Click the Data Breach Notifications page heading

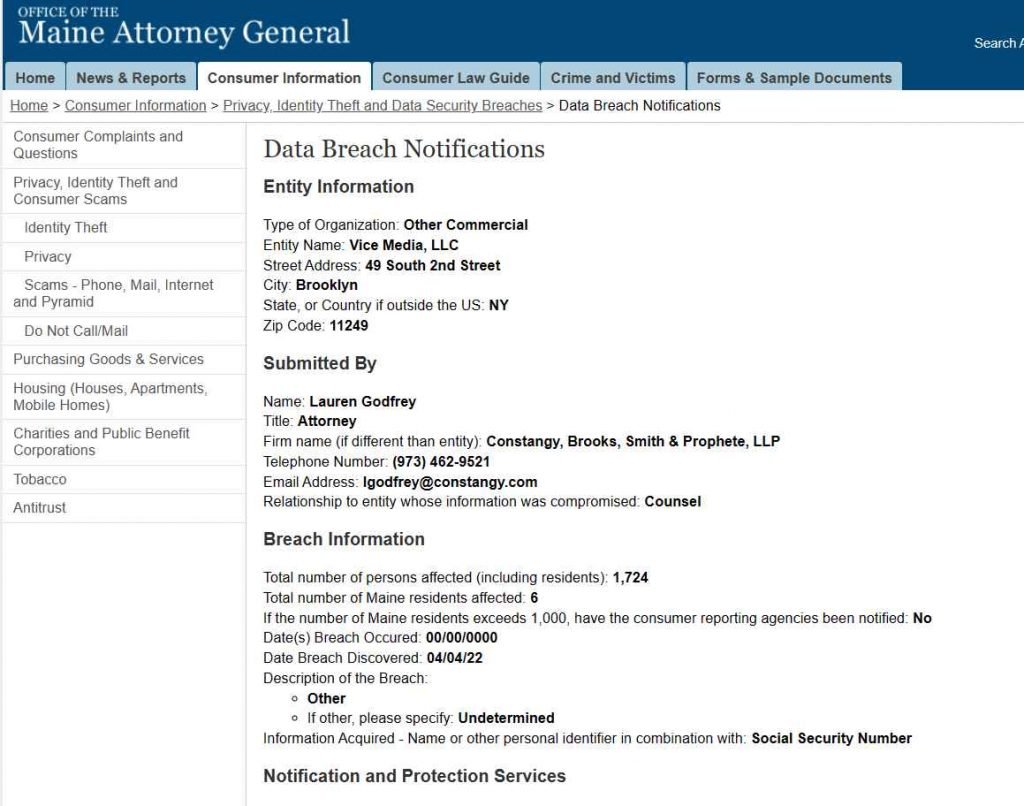pos(404,149)
